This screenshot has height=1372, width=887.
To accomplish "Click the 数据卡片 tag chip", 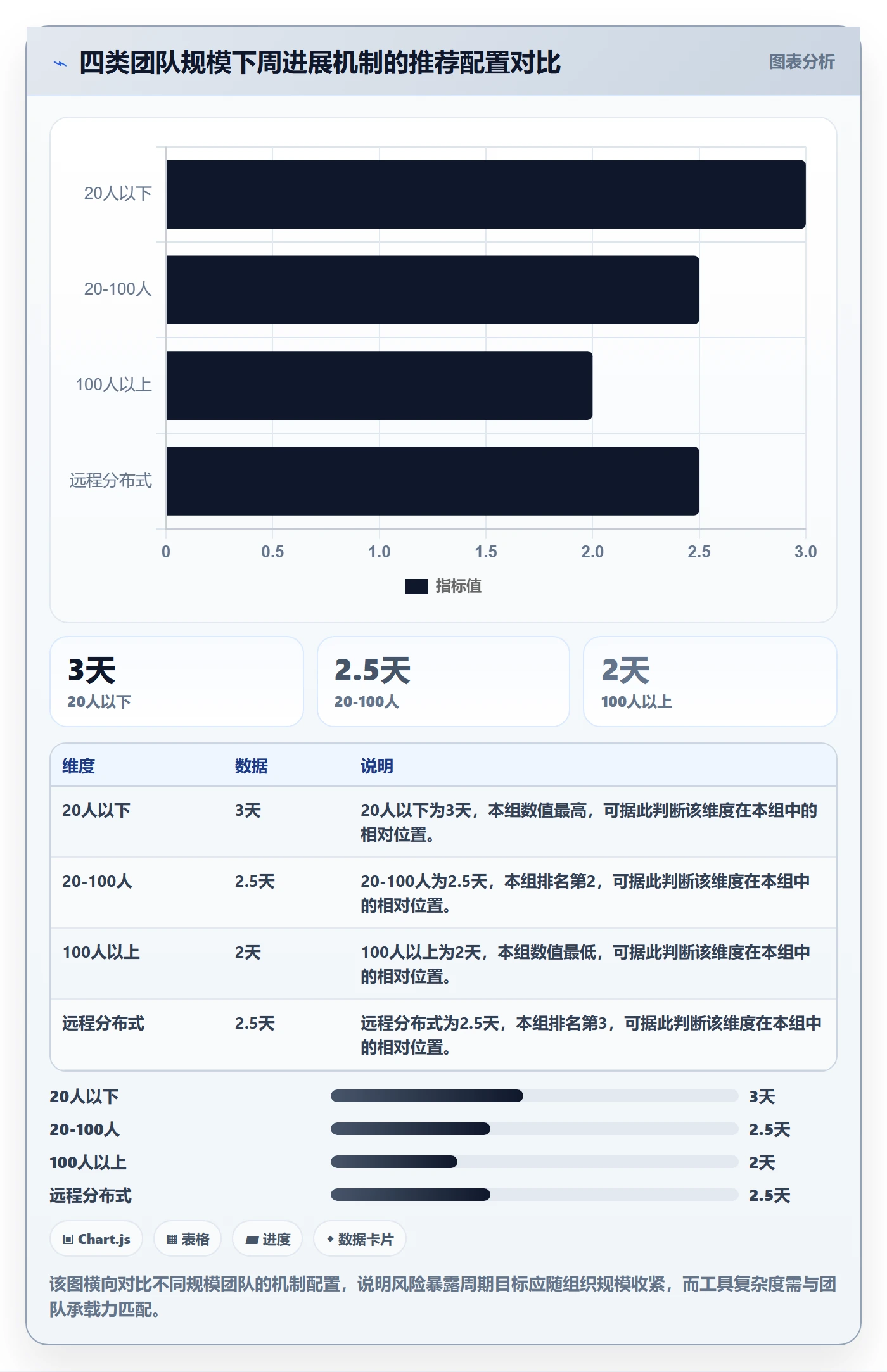I will coord(360,1239).
